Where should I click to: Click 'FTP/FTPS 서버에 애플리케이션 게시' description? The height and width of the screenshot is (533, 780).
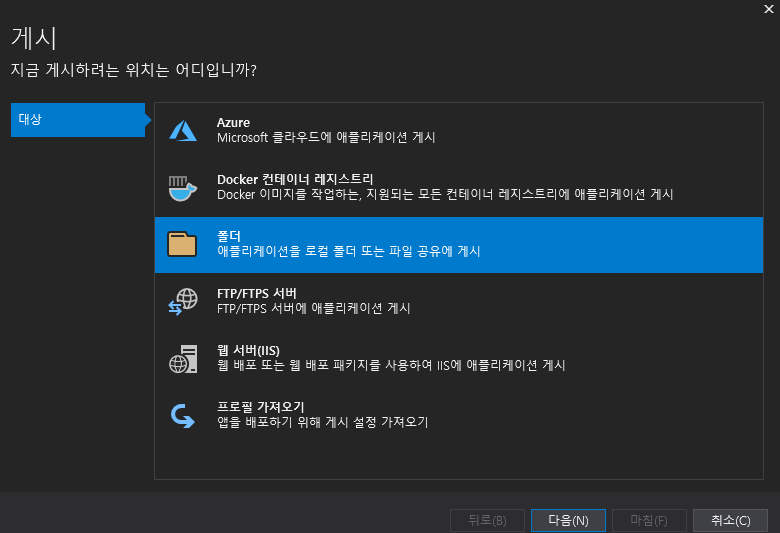[314, 309]
